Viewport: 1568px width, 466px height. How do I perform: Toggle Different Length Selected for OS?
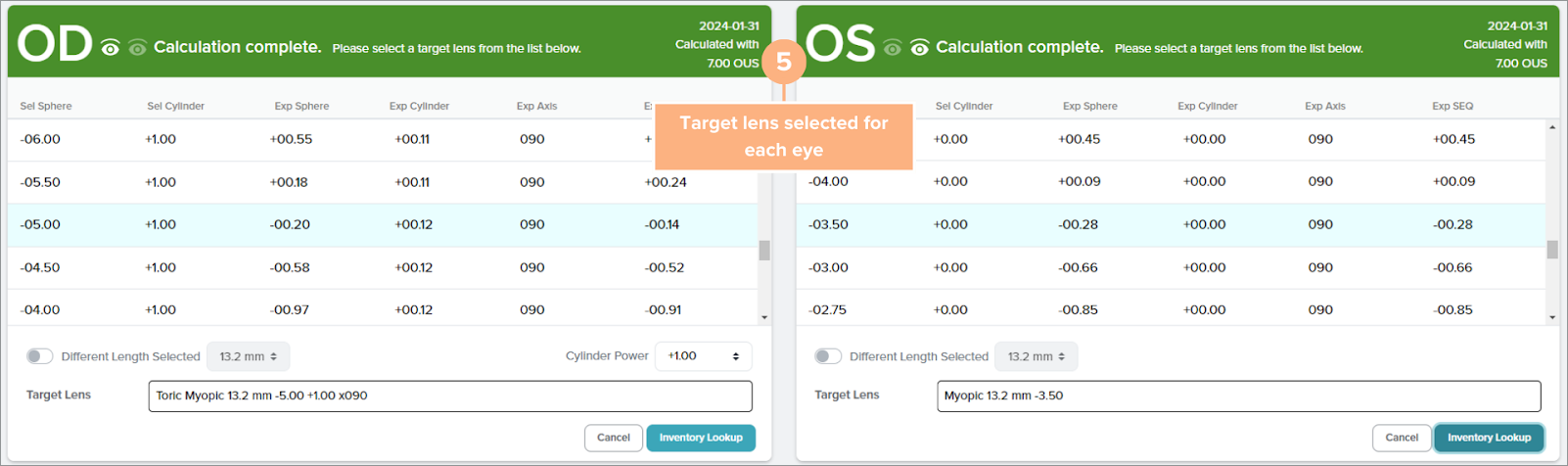[x=828, y=356]
